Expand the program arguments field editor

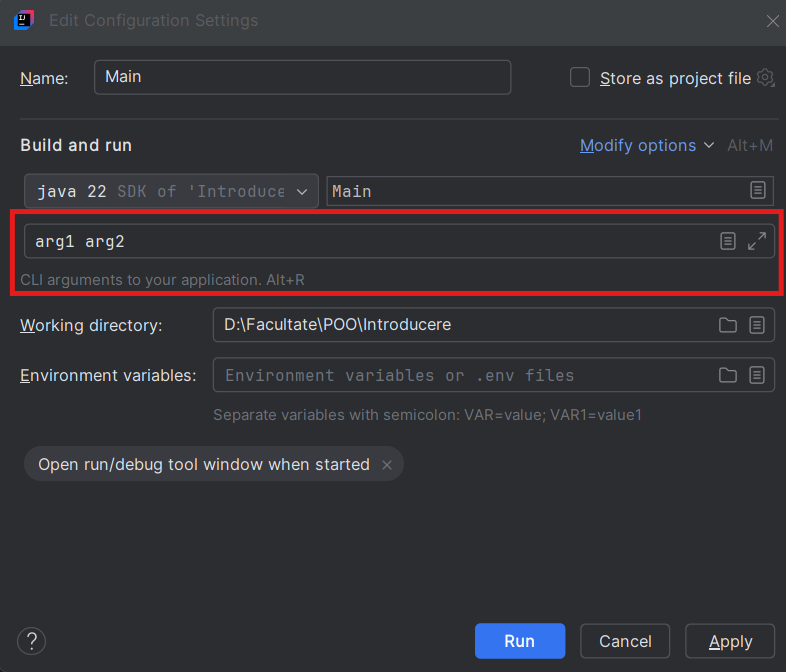tap(756, 241)
